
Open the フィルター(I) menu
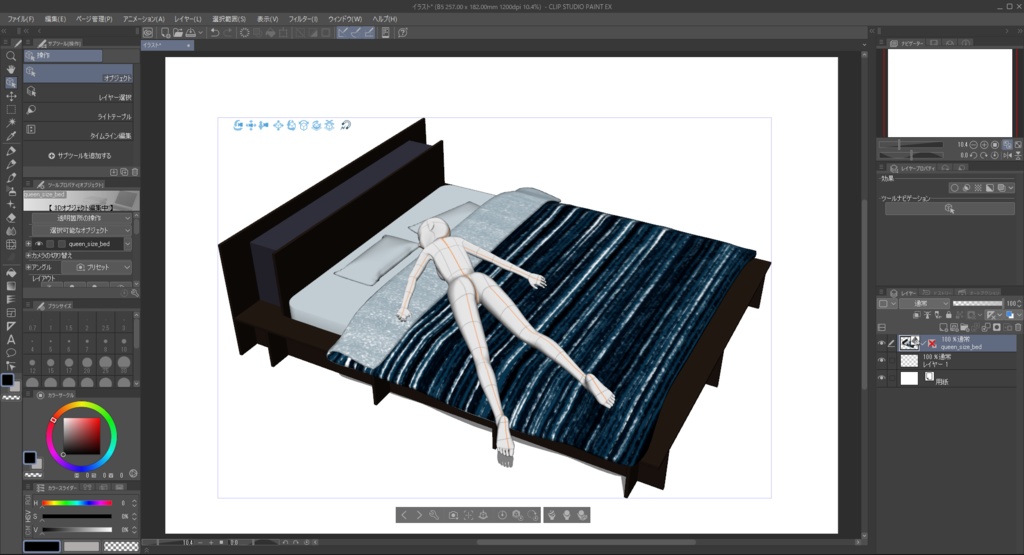click(303, 19)
